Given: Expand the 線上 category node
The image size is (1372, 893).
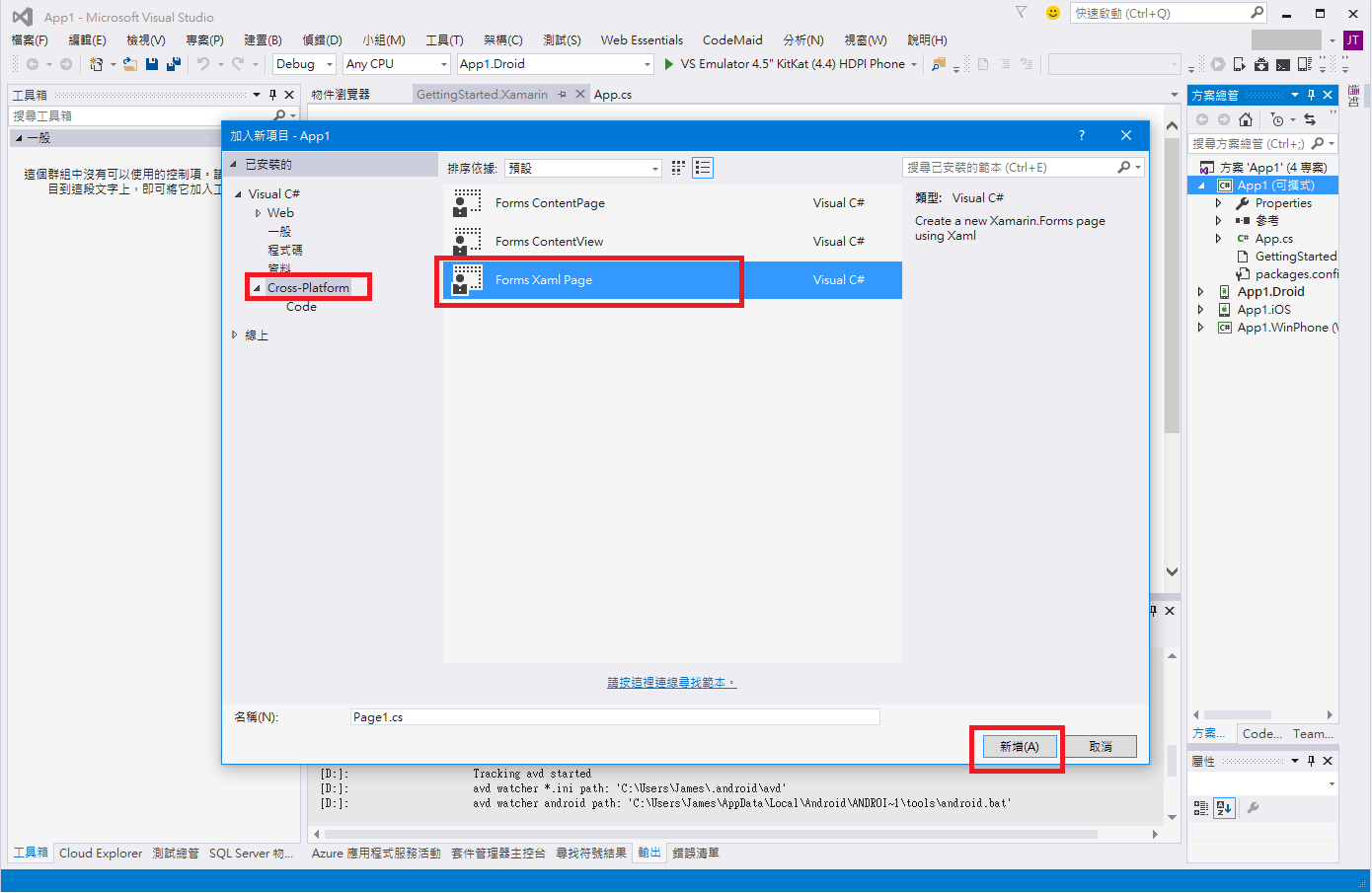Looking at the screenshot, I should coord(235,335).
